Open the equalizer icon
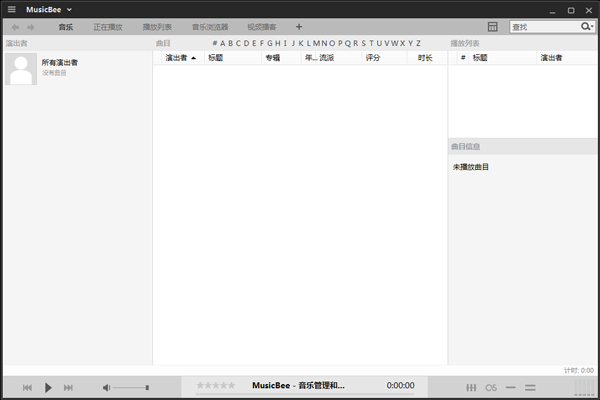The image size is (600, 400). (x=471, y=387)
